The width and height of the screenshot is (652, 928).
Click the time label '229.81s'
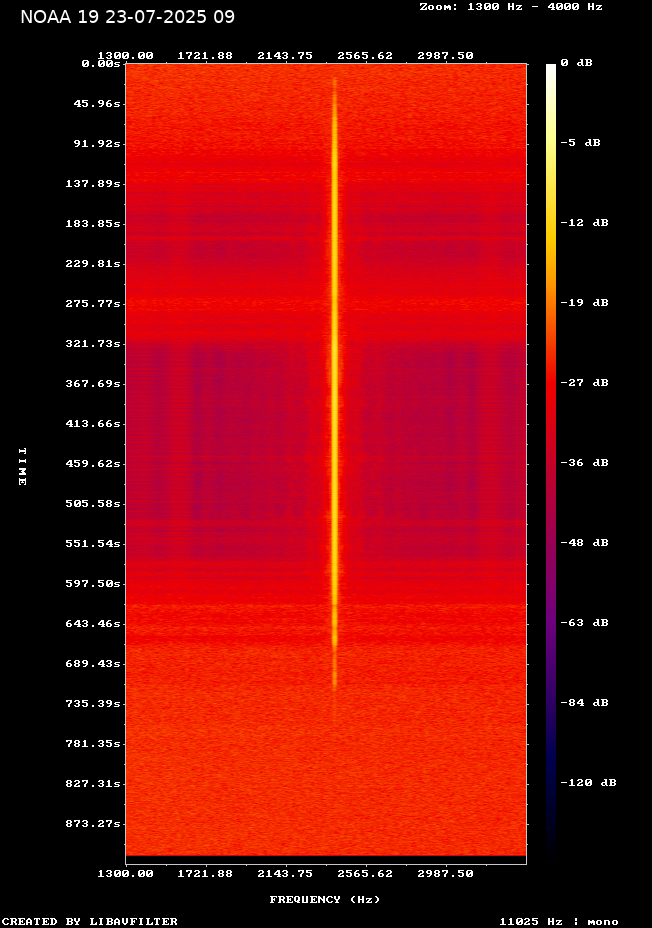[x=93, y=264]
